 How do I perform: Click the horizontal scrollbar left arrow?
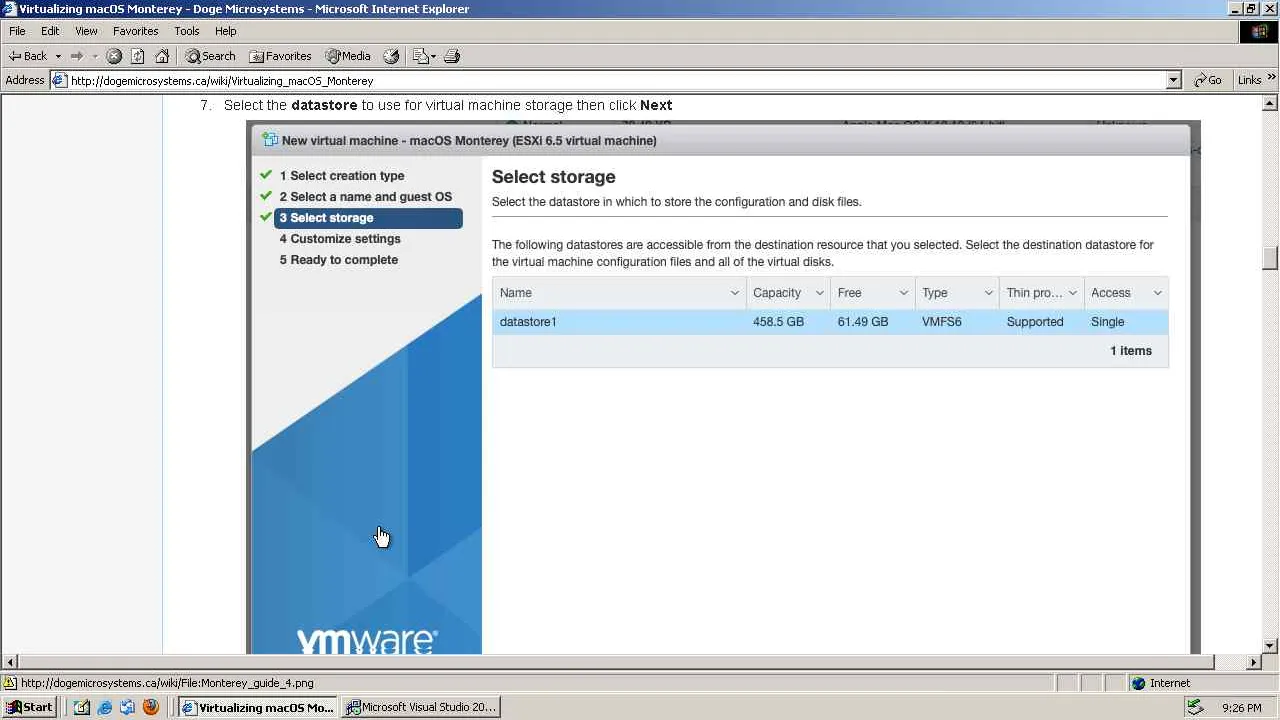click(x=9, y=662)
